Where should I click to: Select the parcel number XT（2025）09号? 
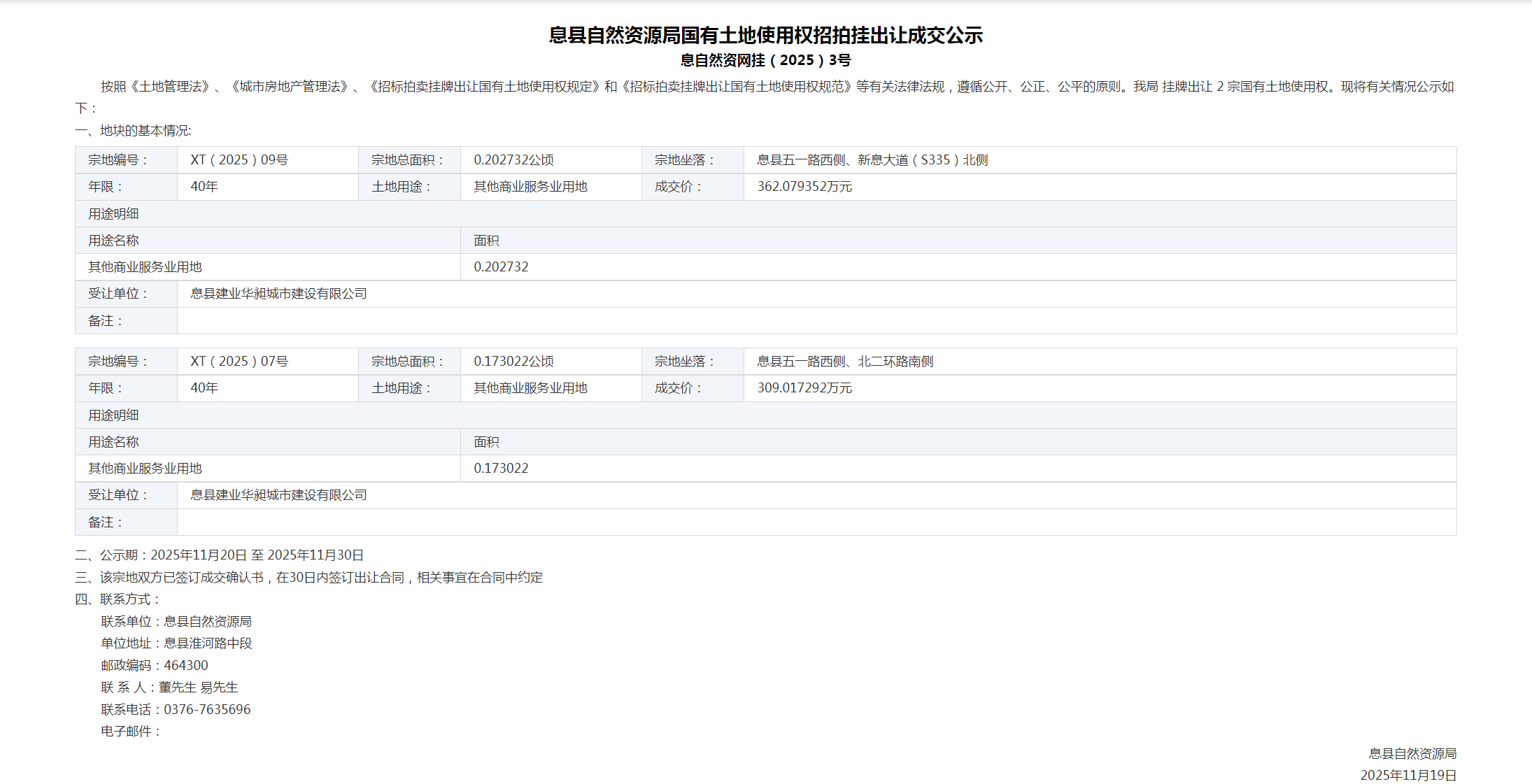tap(239, 160)
